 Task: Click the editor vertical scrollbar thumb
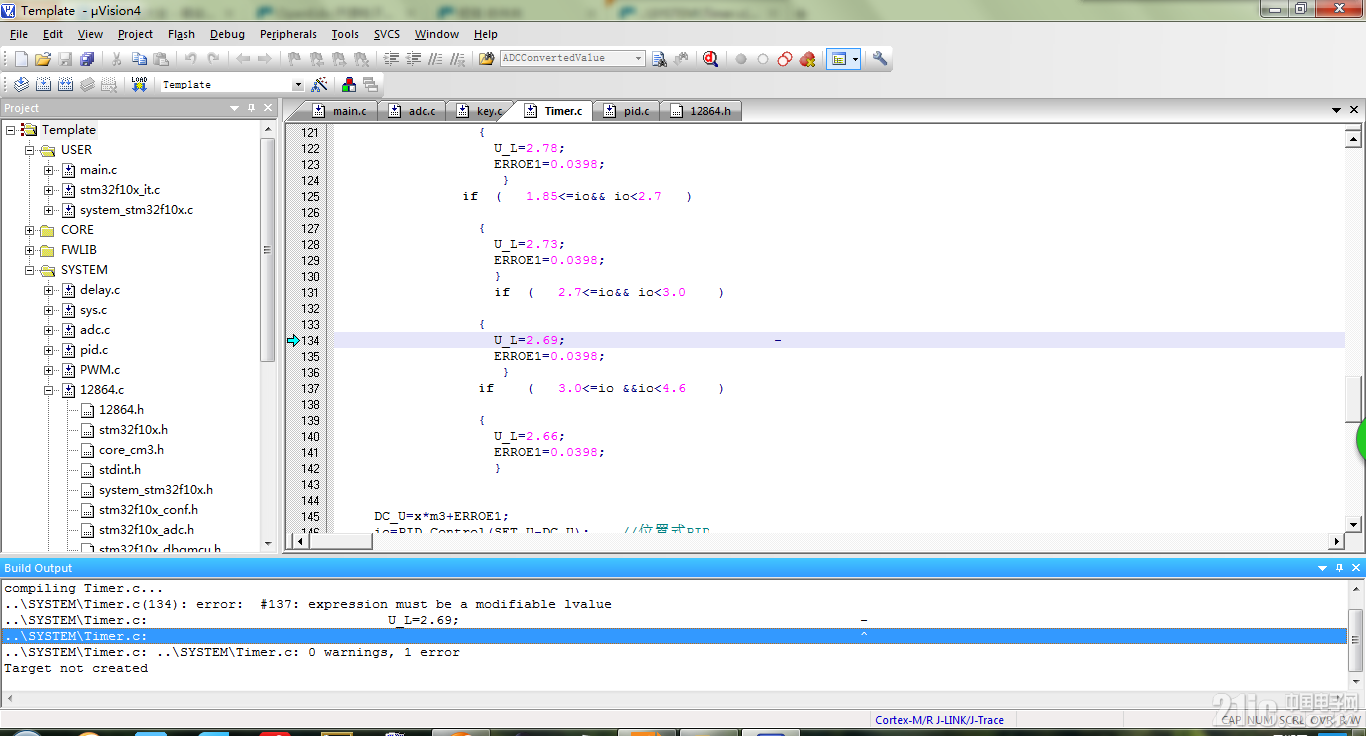(x=1354, y=398)
